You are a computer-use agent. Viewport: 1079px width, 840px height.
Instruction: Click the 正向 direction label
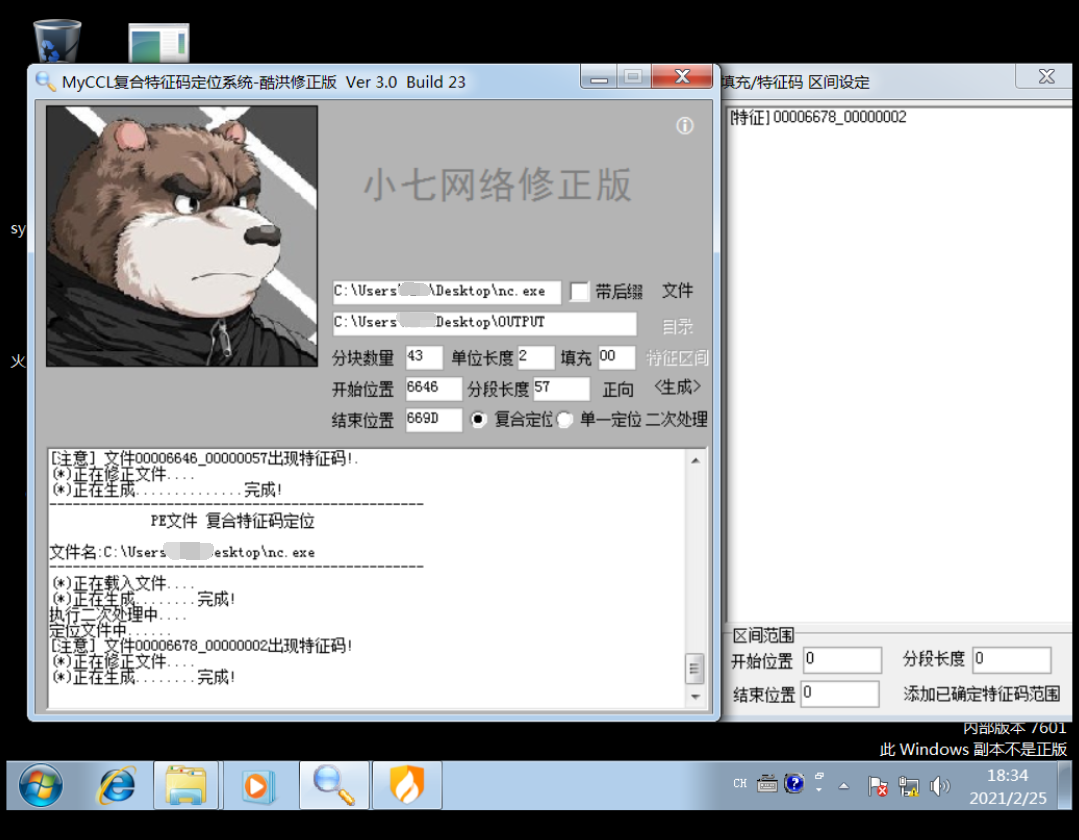(617, 389)
